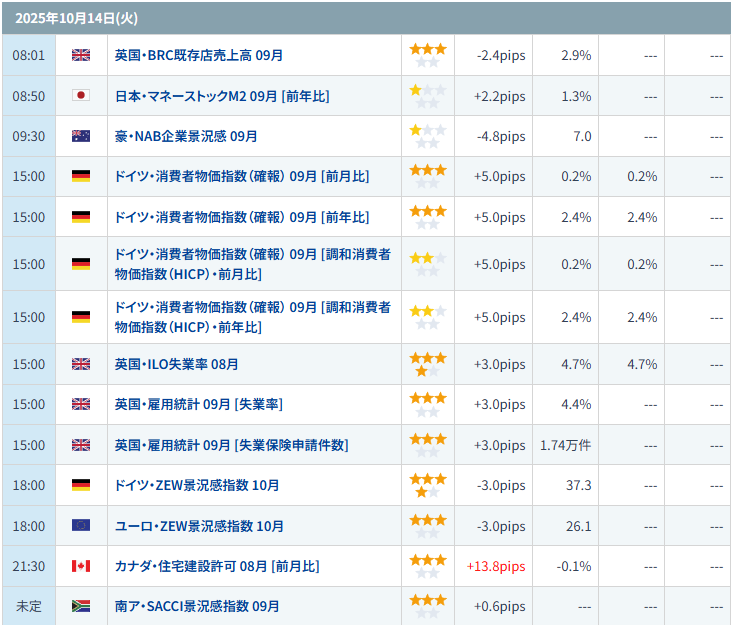
Task: Click the Canada flag icon
Action: [x=81, y=566]
